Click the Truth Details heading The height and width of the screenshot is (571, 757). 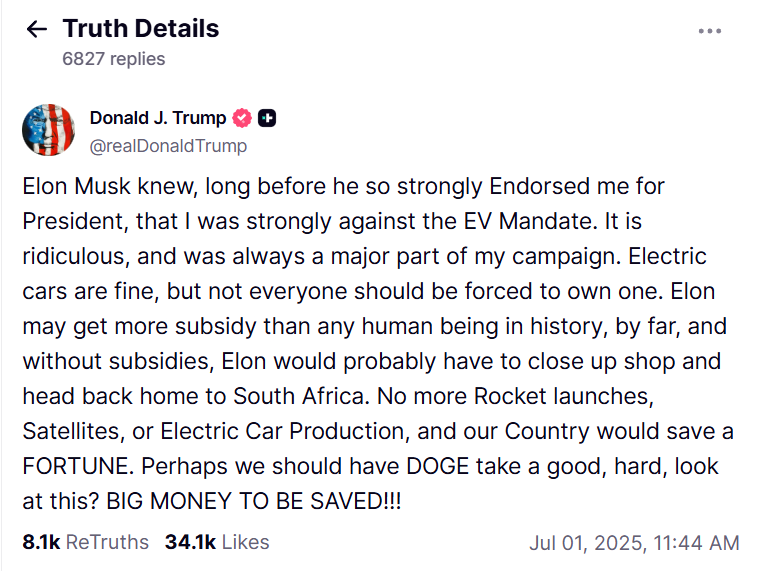point(141,28)
